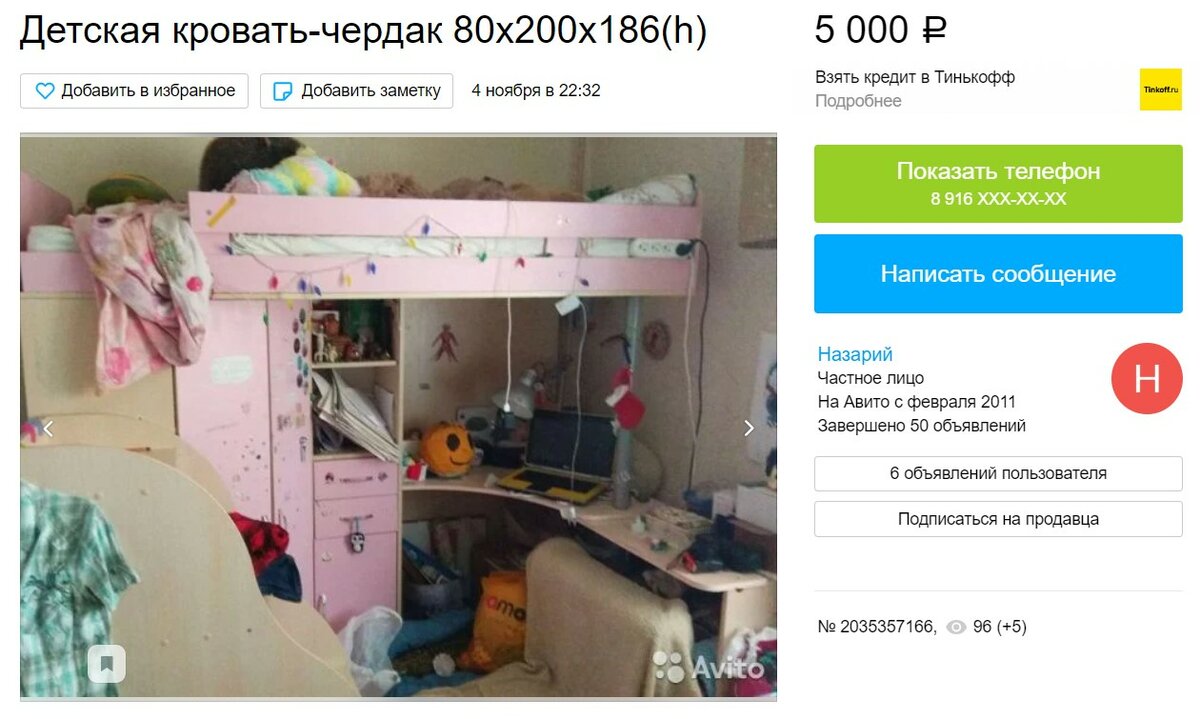
Task: Open 6 объявлений пользователя
Action: 998,474
